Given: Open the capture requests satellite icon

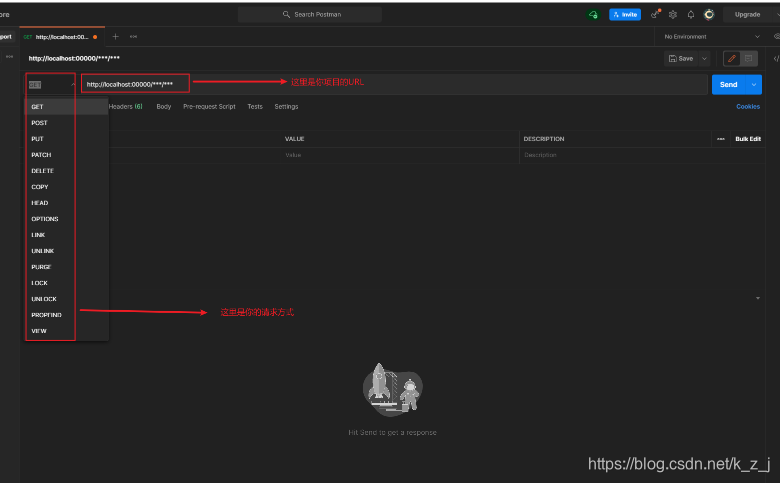Looking at the screenshot, I should [x=655, y=14].
